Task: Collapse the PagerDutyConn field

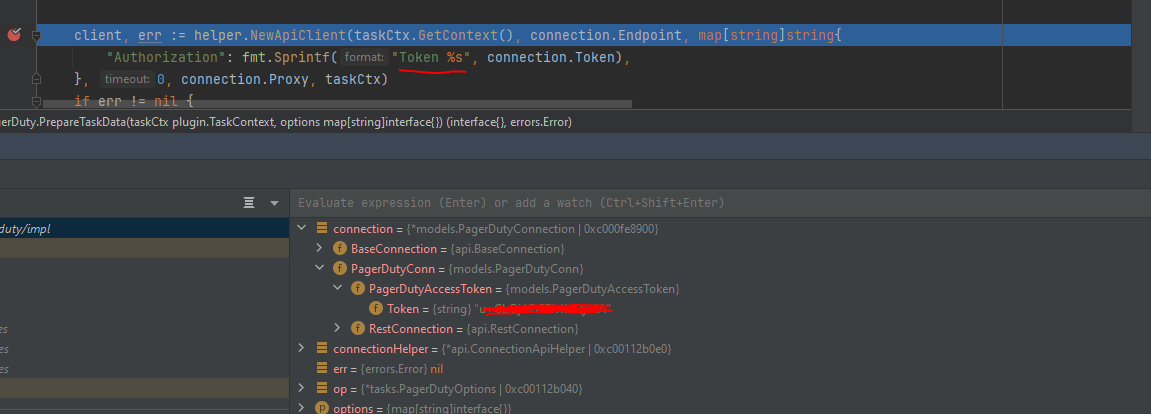Action: 319,268
